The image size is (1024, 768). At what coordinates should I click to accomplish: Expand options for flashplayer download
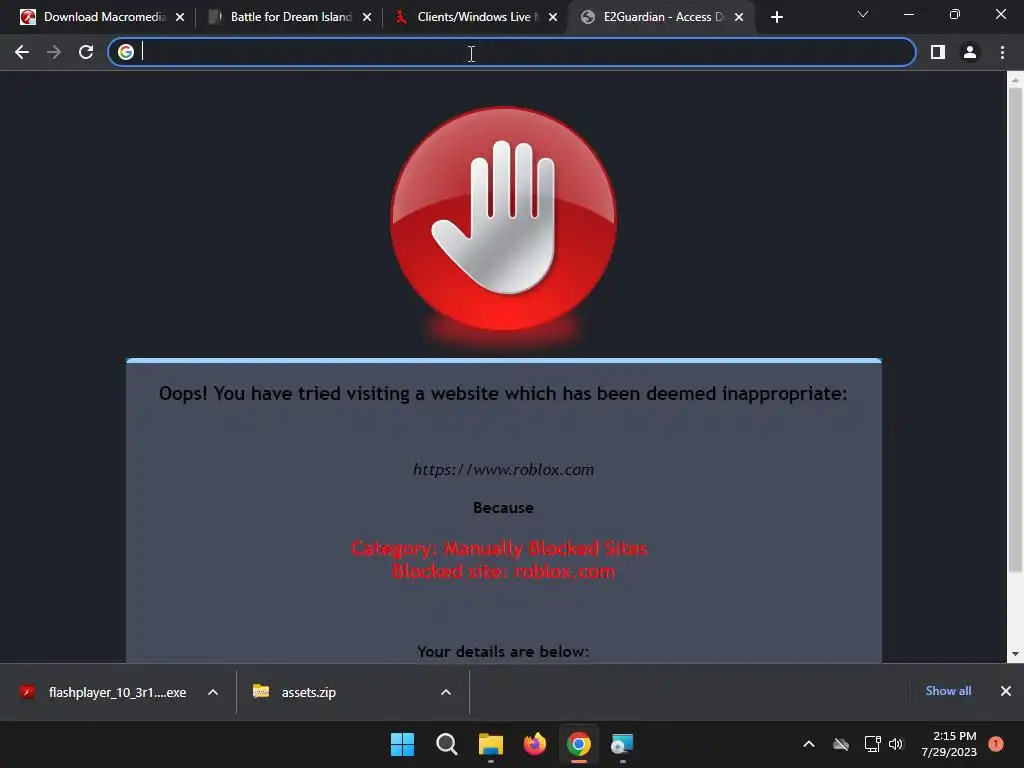click(x=213, y=692)
